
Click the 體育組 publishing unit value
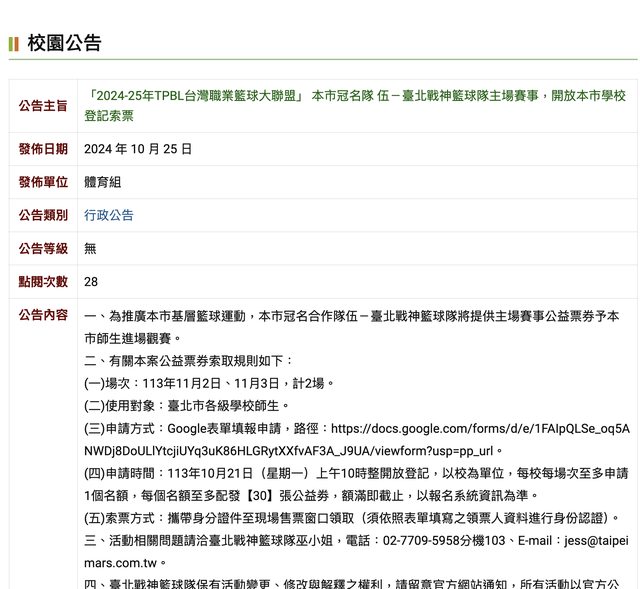pyautogui.click(x=103, y=182)
